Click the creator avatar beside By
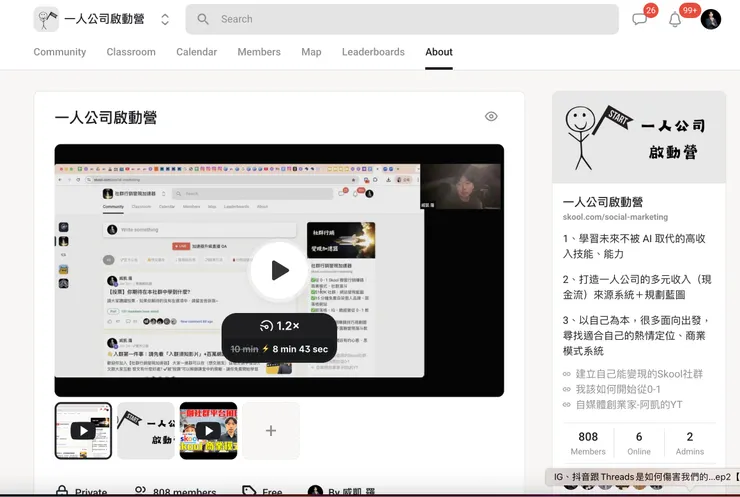Viewport: 740px width, 497px height. 315,491
